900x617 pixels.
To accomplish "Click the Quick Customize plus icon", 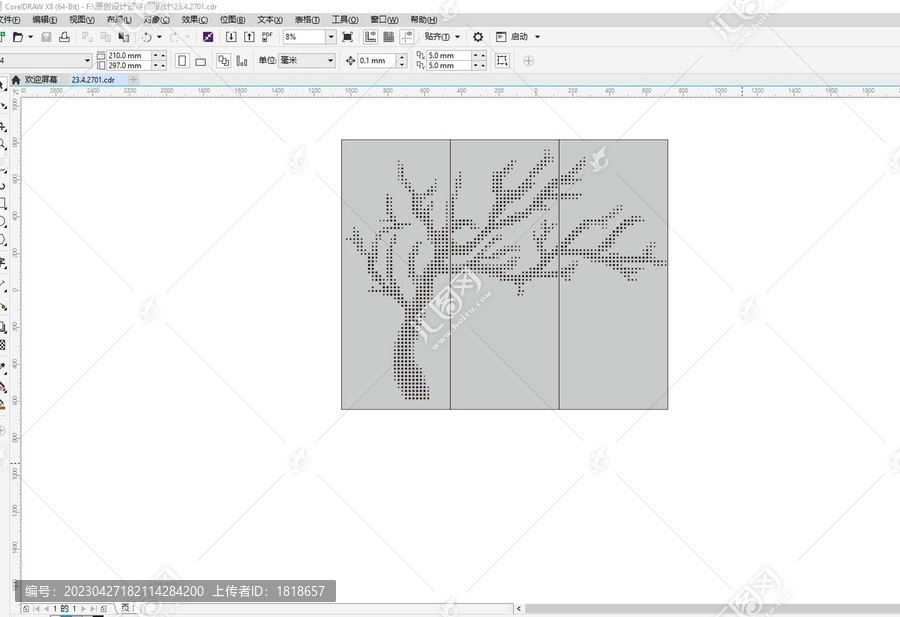I will point(529,61).
